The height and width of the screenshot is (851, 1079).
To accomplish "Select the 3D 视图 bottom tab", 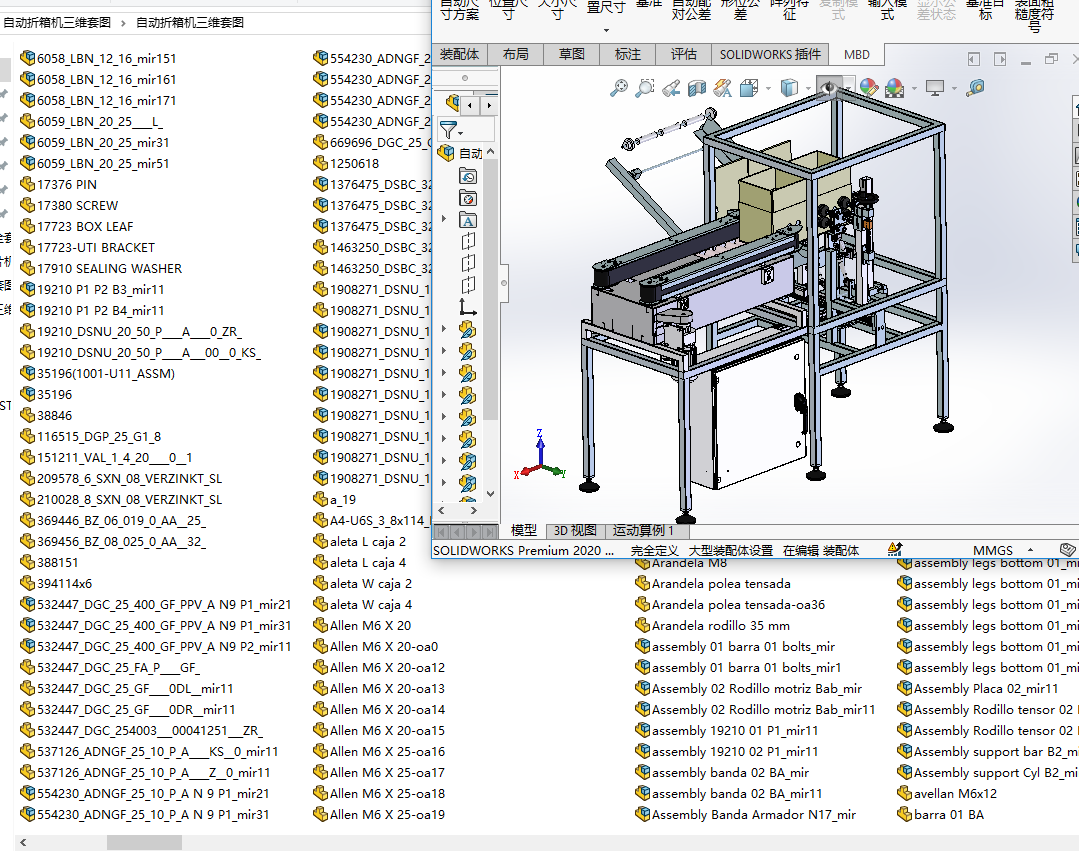I will (575, 530).
